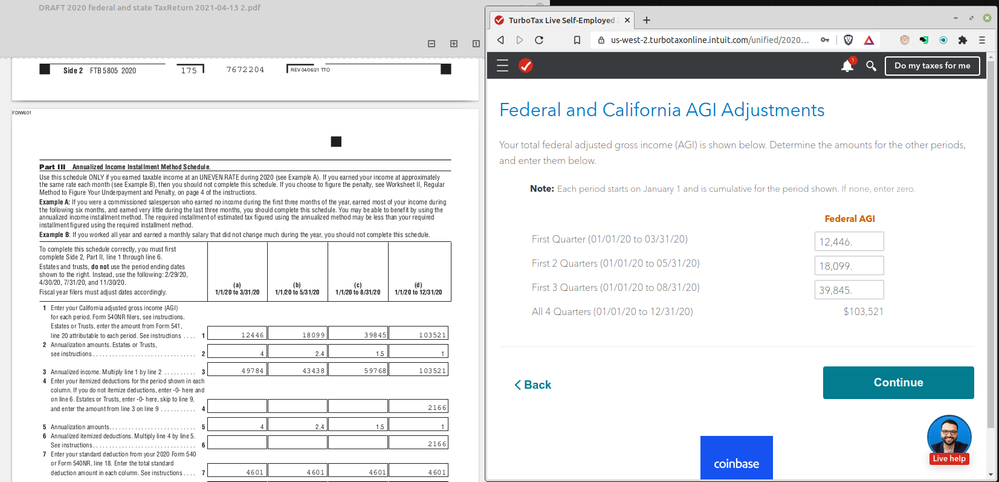The image size is (999, 482).
Task: Click the First Quarter (01/01/20 to 03/31/20) label
Action: (610, 239)
